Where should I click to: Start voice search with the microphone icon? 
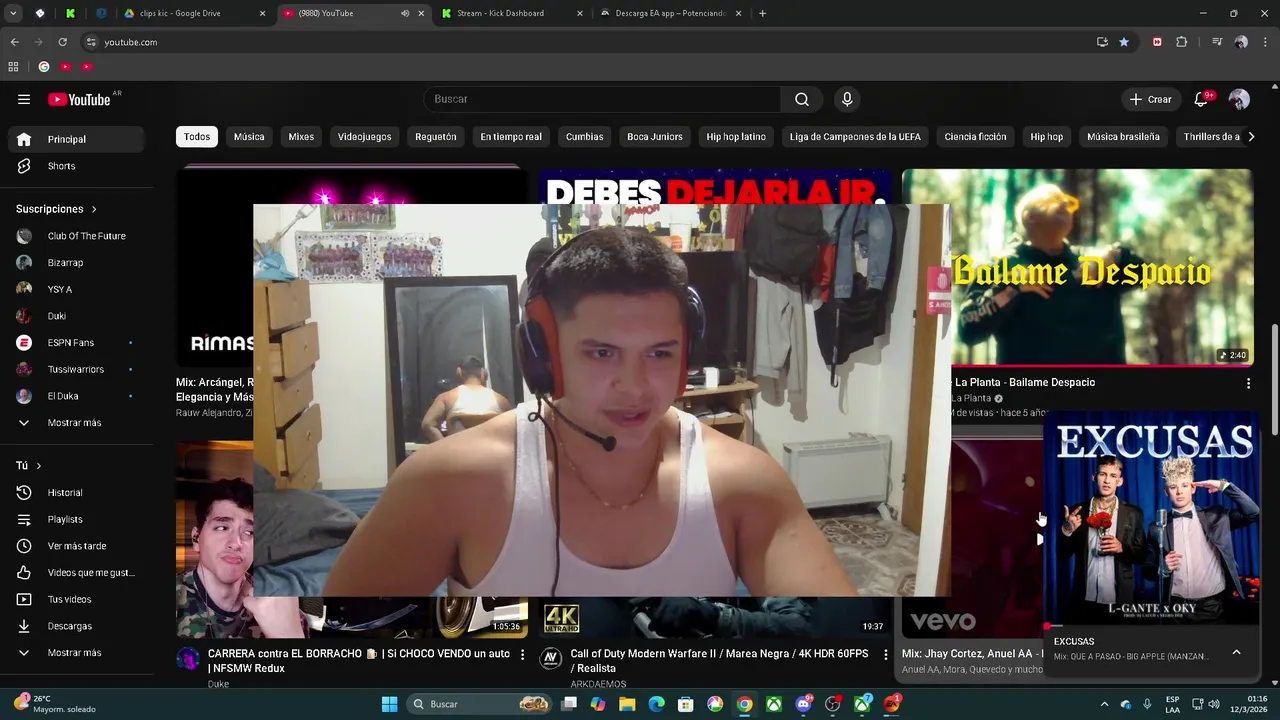(847, 99)
